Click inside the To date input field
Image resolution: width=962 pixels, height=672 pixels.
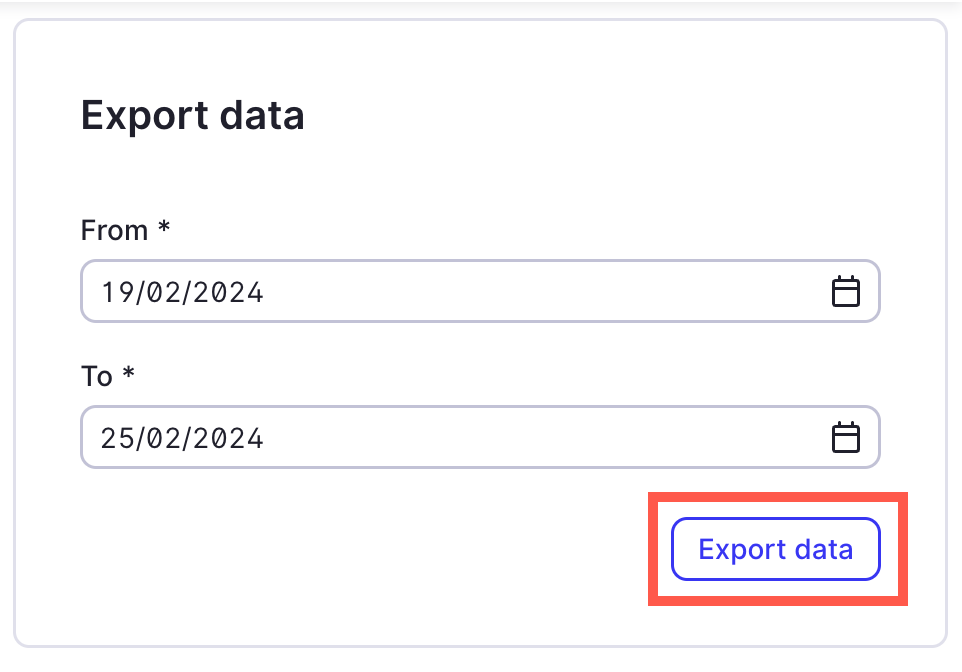[x=400, y=437]
